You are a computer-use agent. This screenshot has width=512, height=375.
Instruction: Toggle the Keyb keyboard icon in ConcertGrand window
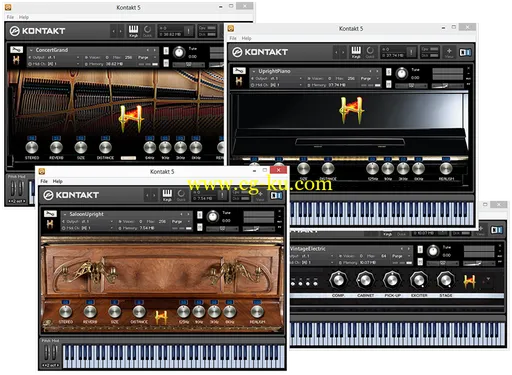[x=133, y=31]
